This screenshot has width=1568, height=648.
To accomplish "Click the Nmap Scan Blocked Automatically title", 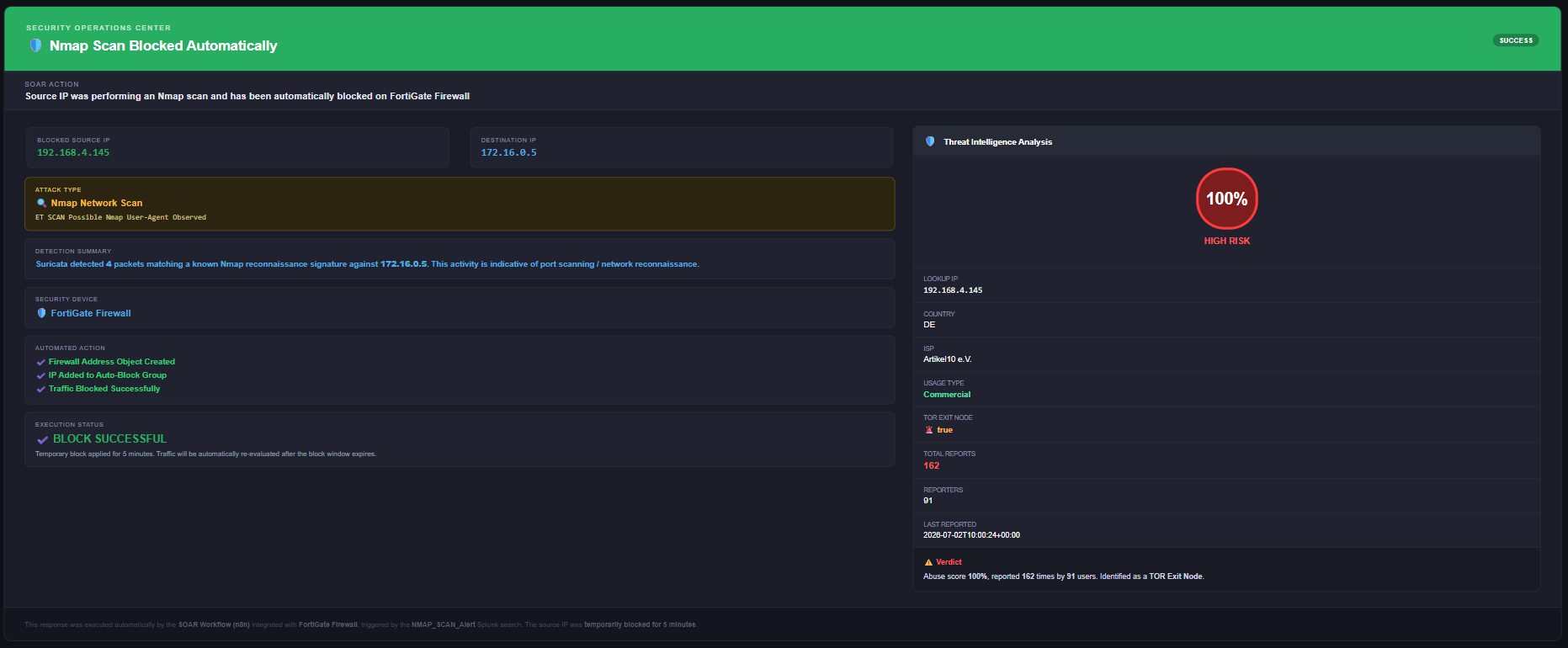I will [x=163, y=45].
